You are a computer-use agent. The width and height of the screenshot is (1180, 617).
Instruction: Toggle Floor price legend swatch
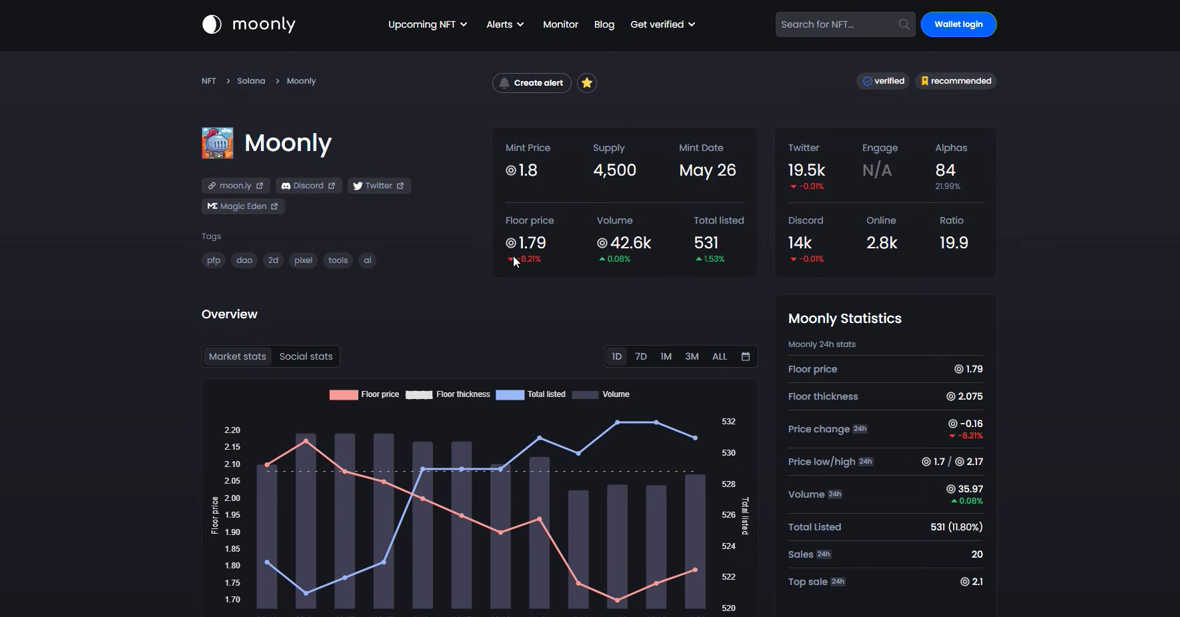(x=344, y=394)
